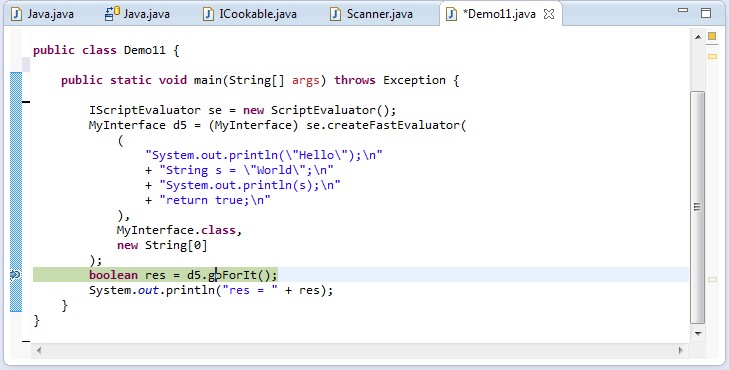Close the Demo11.java tab with its X

pos(549,14)
